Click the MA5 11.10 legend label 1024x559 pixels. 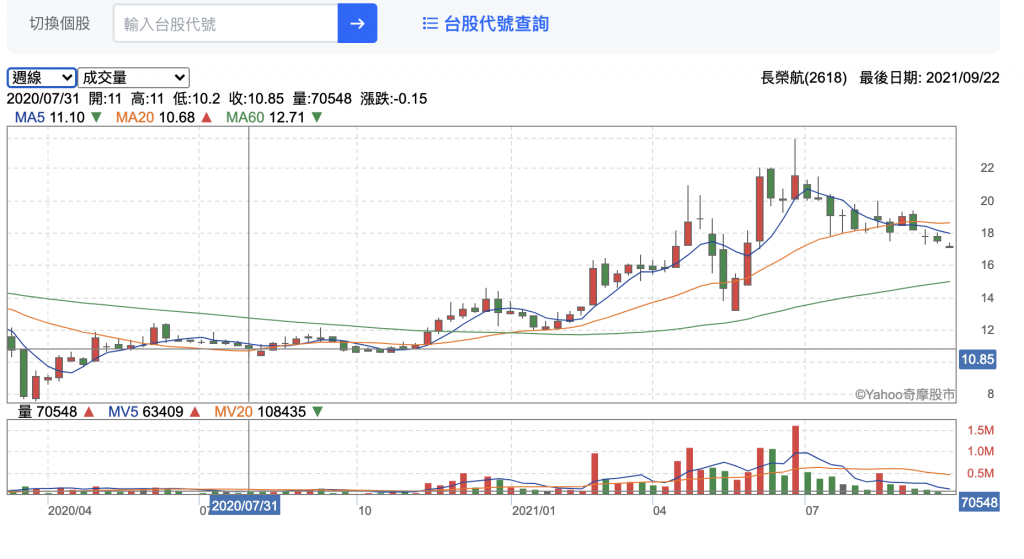50,118
